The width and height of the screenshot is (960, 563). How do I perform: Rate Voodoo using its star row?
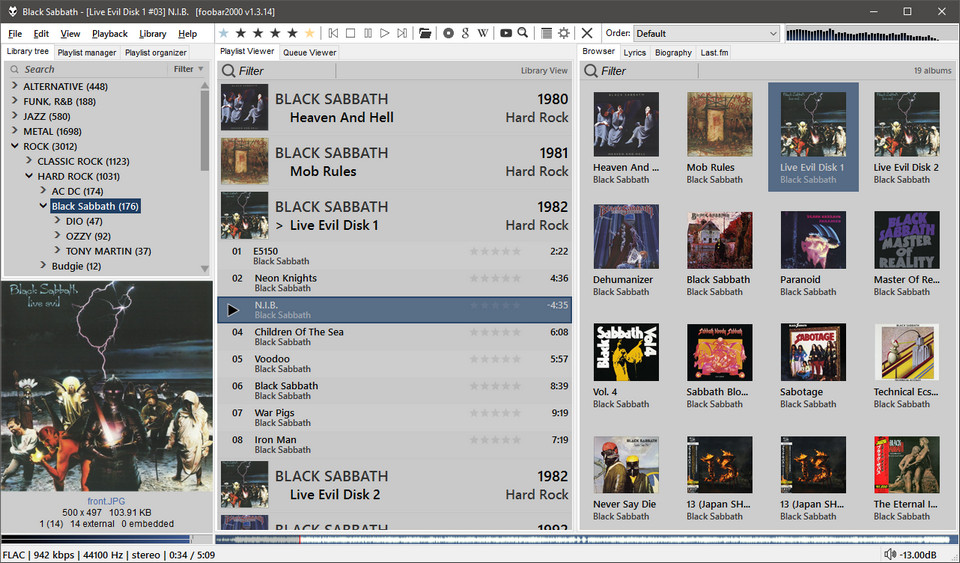495,359
